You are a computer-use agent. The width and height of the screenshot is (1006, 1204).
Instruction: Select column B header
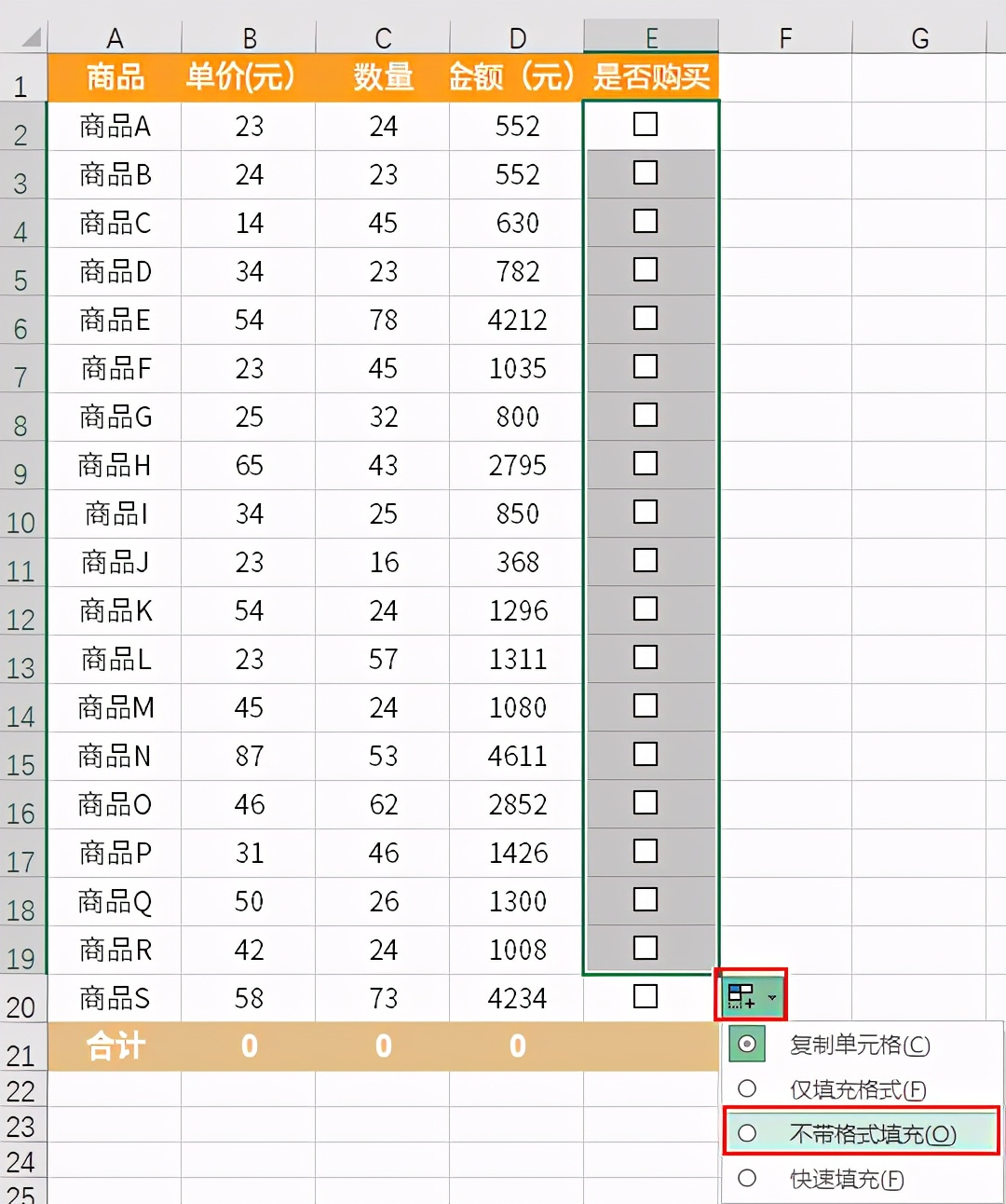[249, 37]
